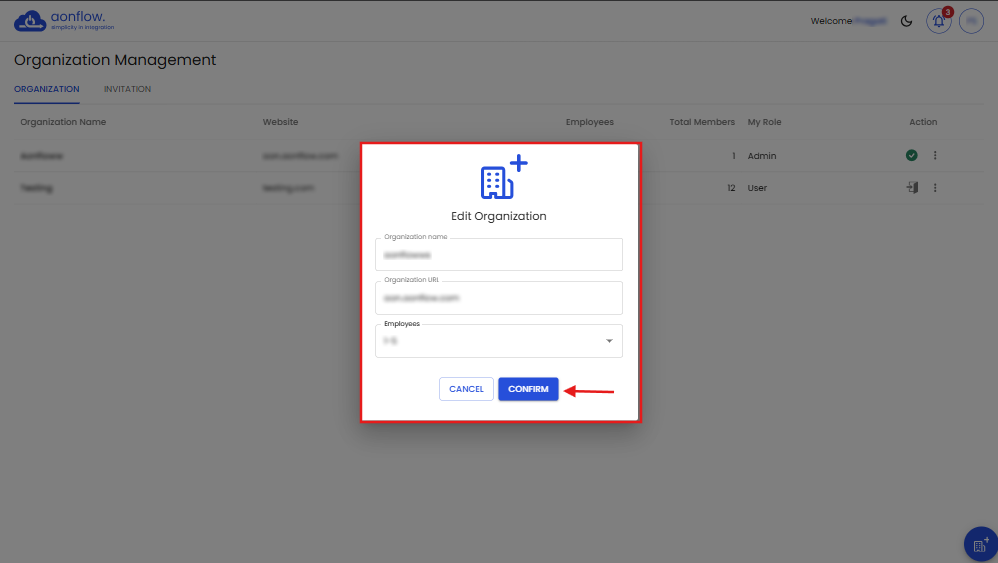
Task: Click the green active checkmark for the Admin row
Action: pos(911,156)
